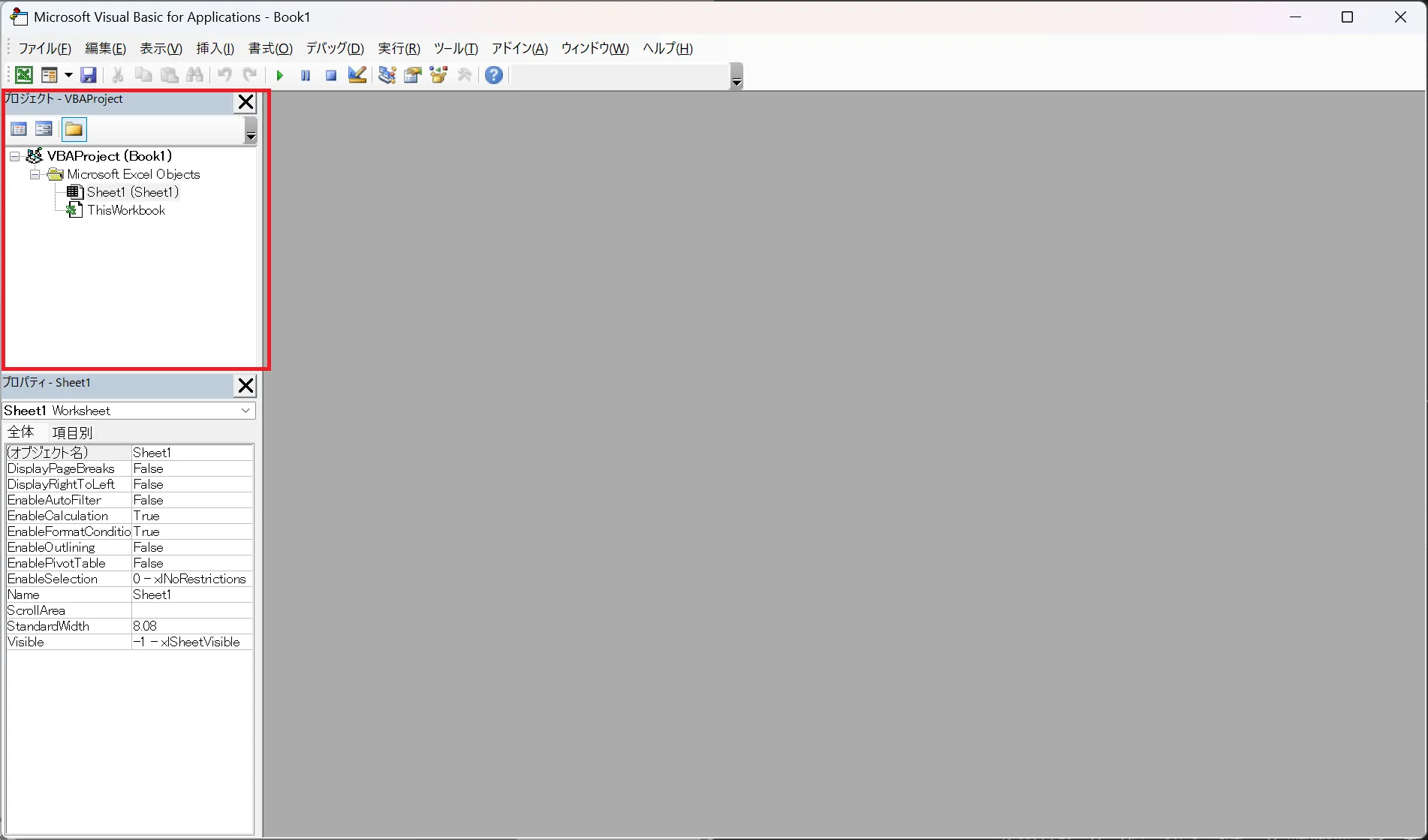Click the Reset (stop) toolbar icon
Image resolution: width=1428 pixels, height=840 pixels.
click(x=331, y=75)
